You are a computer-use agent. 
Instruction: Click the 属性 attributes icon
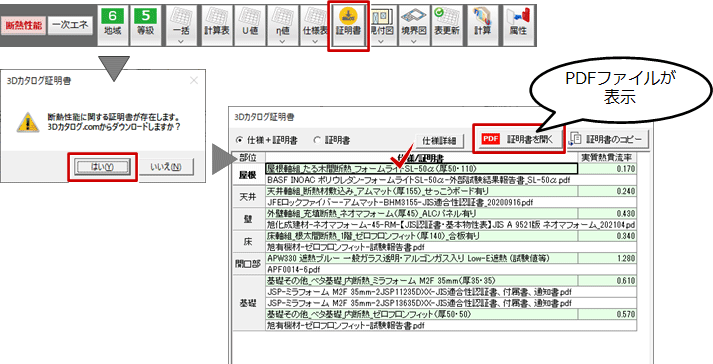click(x=518, y=24)
